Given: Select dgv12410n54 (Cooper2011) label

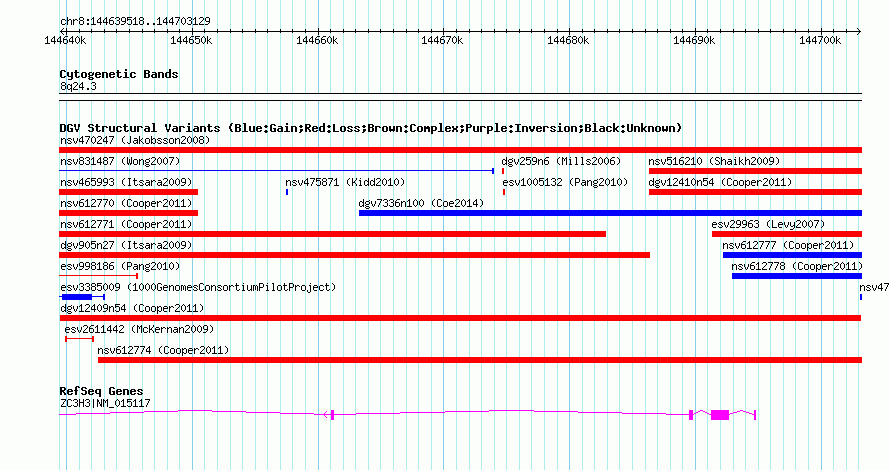Looking at the screenshot, I should [720, 182].
